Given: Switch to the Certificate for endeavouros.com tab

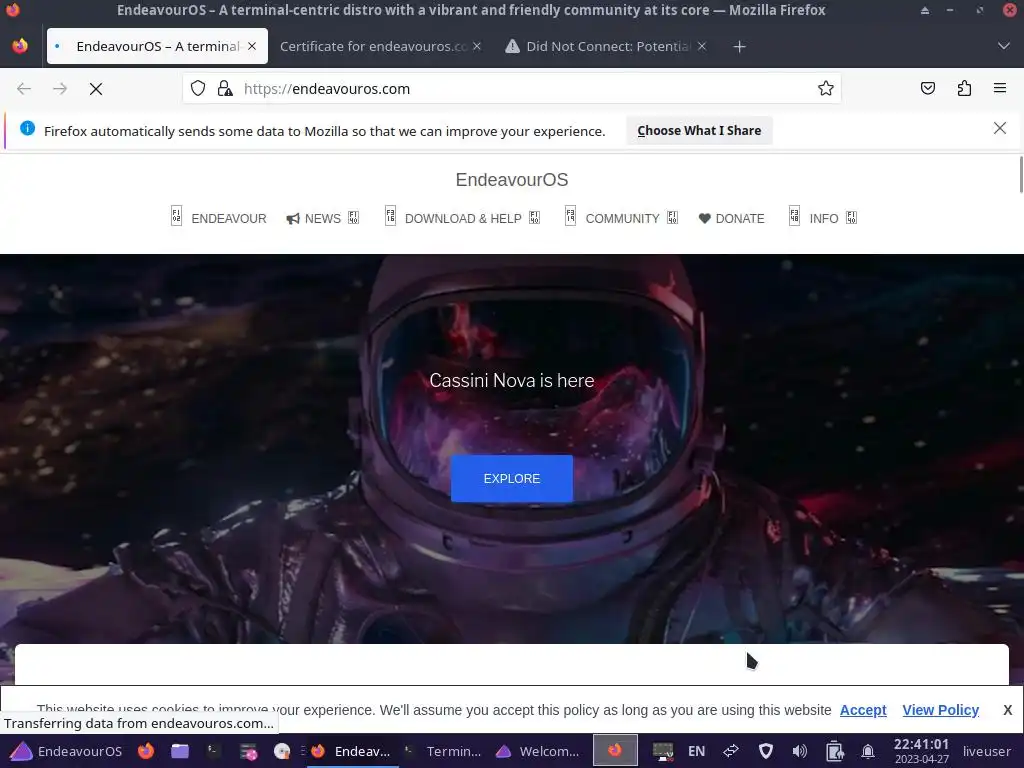Looking at the screenshot, I should coord(381,46).
